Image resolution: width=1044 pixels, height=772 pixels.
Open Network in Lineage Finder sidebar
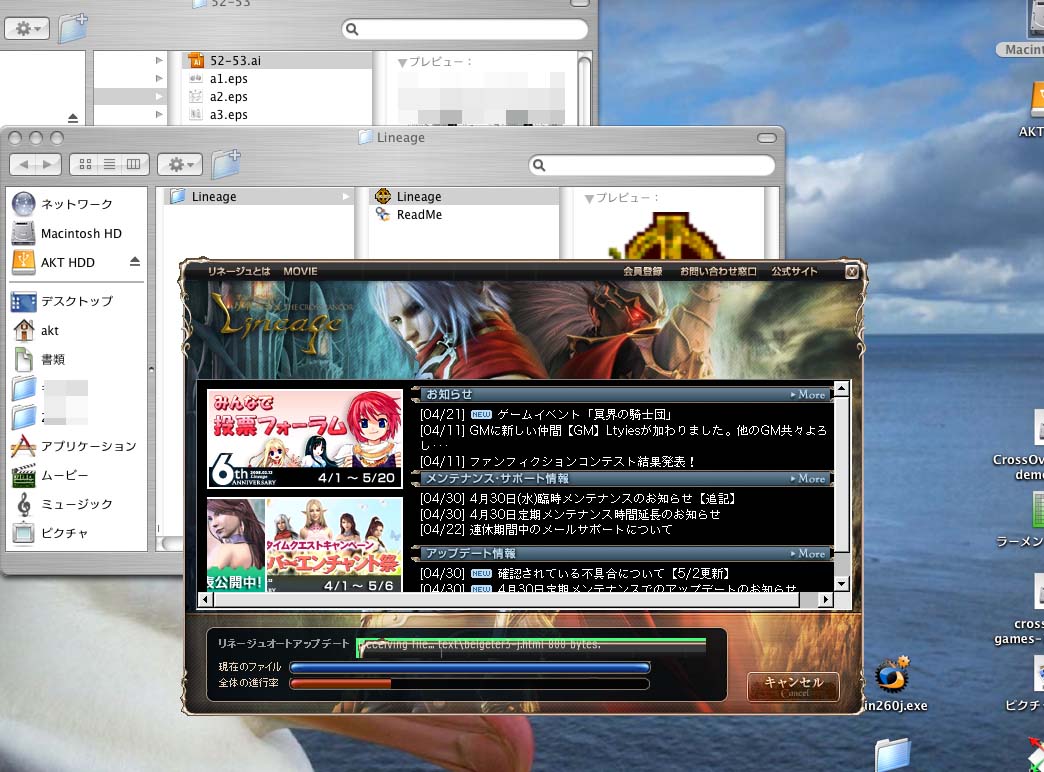click(x=63, y=204)
